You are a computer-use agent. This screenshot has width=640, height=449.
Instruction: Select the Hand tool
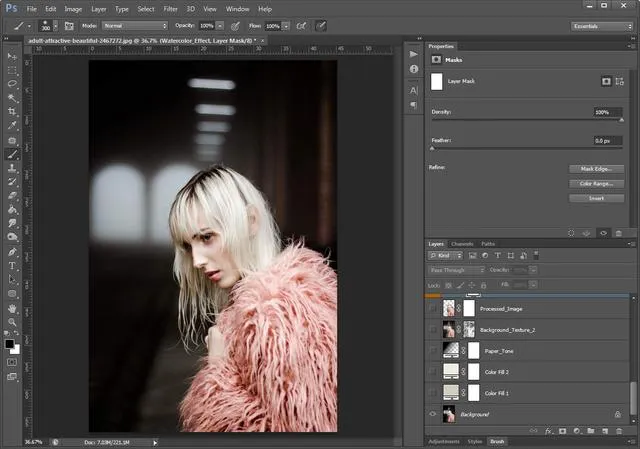[x=12, y=308]
